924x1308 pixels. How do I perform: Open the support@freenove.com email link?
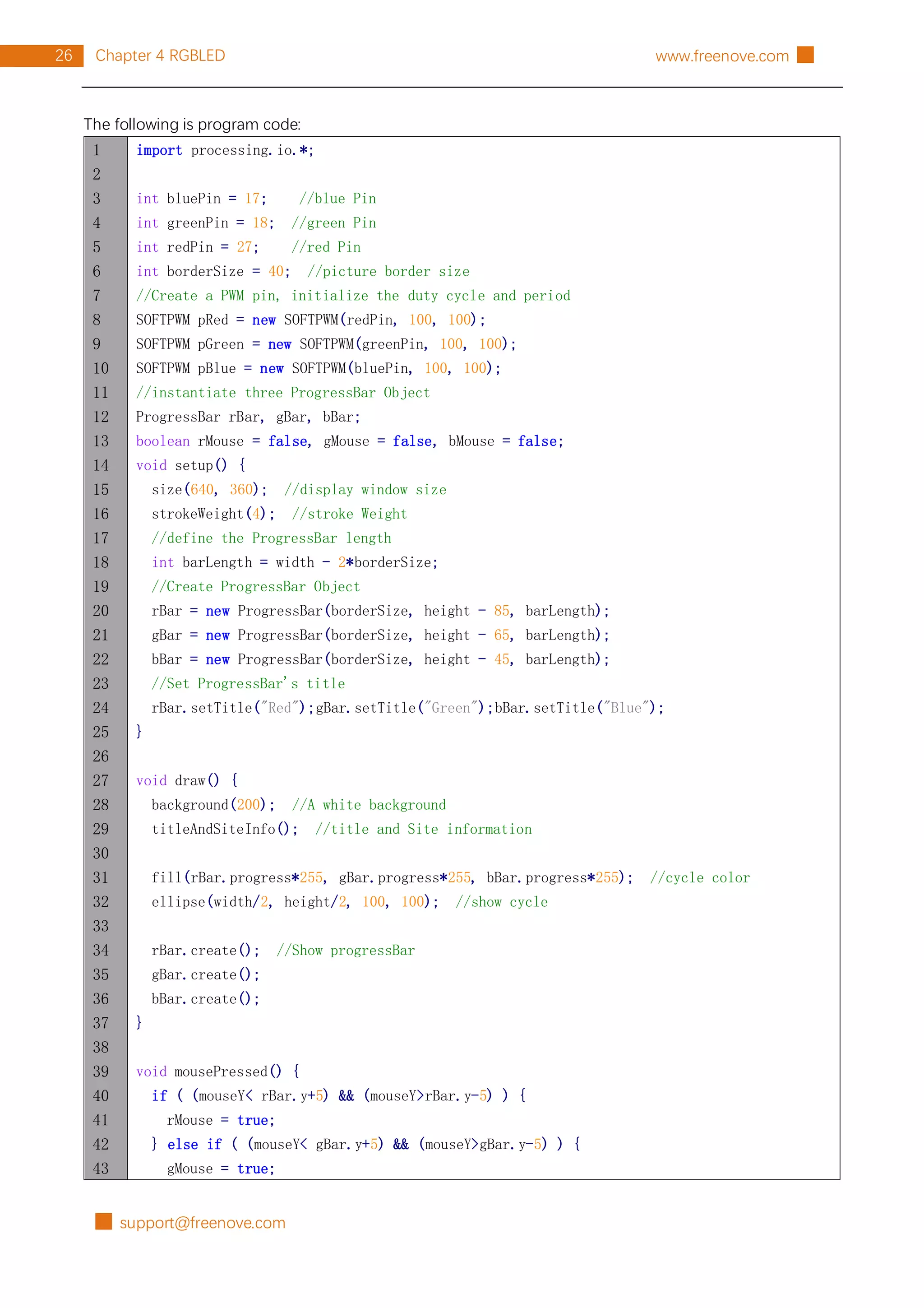tap(202, 1223)
